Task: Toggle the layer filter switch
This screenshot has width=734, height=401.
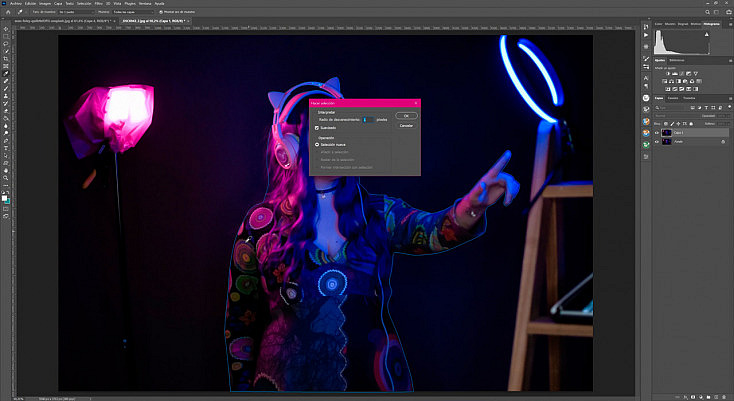Action: [x=729, y=107]
